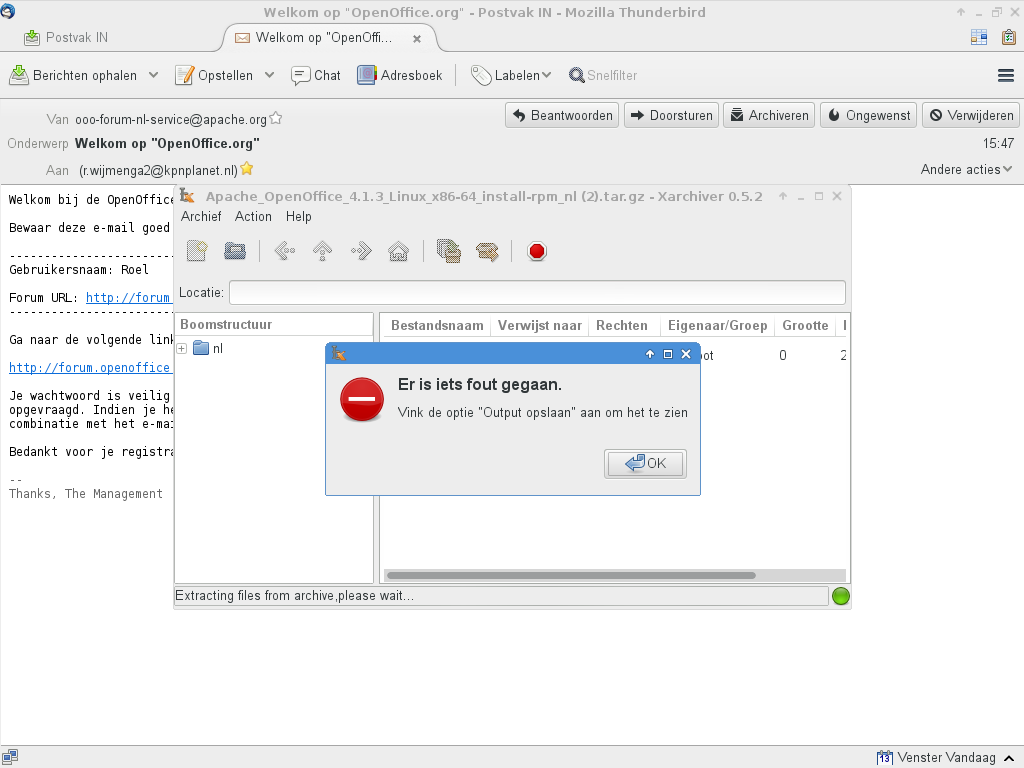Viewport: 1024px width, 768px height.
Task: Open the Thunderbird hamburger menu
Action: point(1006,75)
